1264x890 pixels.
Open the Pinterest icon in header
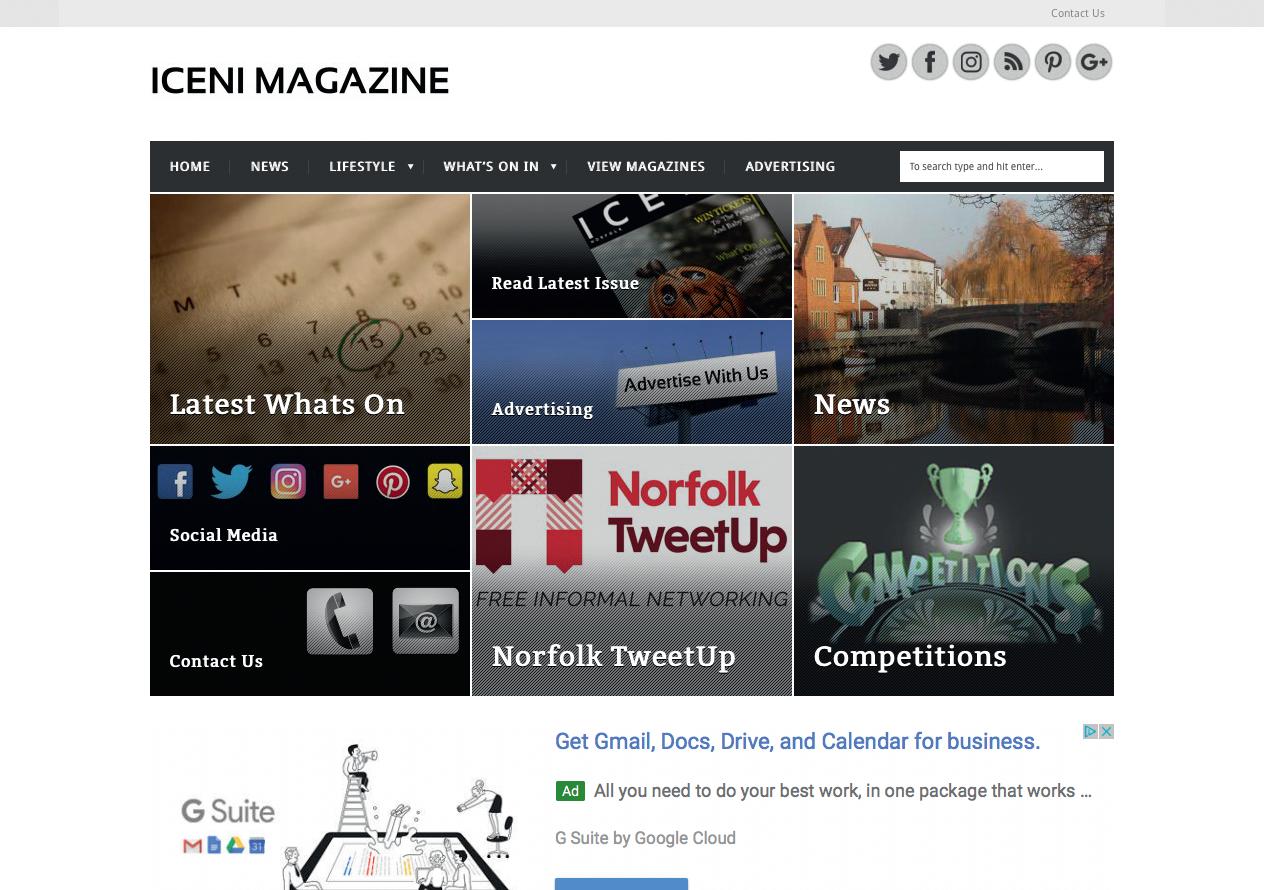coord(1052,62)
